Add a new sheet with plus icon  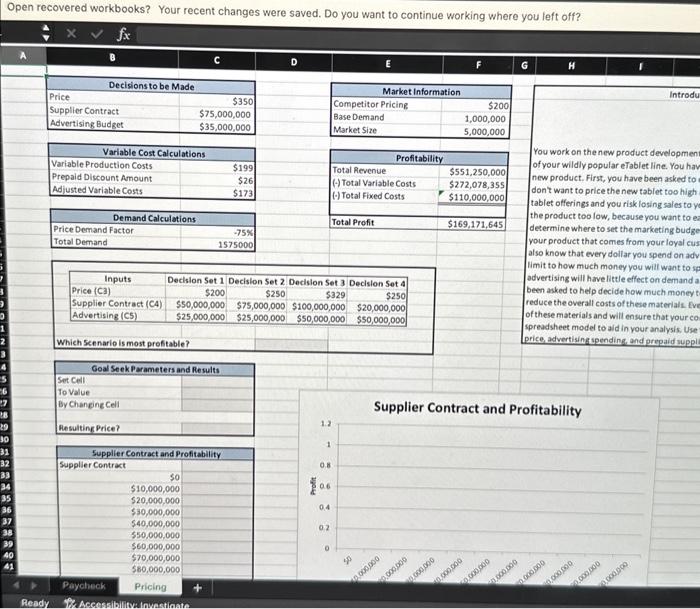[x=197, y=588]
